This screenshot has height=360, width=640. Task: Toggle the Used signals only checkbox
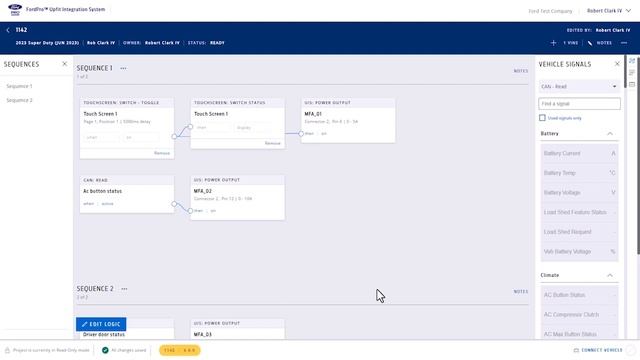[x=542, y=118]
